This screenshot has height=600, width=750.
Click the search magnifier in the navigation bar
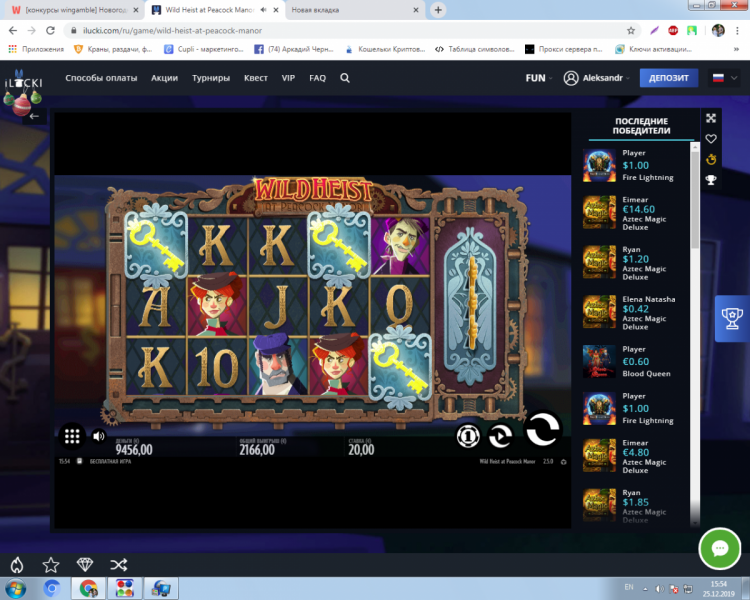click(345, 78)
